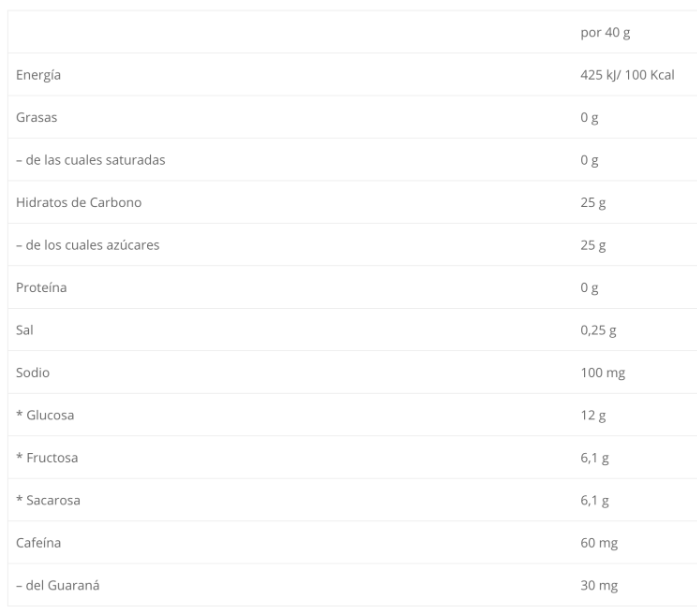The width and height of the screenshot is (697, 614).
Task: Click the Sacarosa row label
Action: (48, 500)
